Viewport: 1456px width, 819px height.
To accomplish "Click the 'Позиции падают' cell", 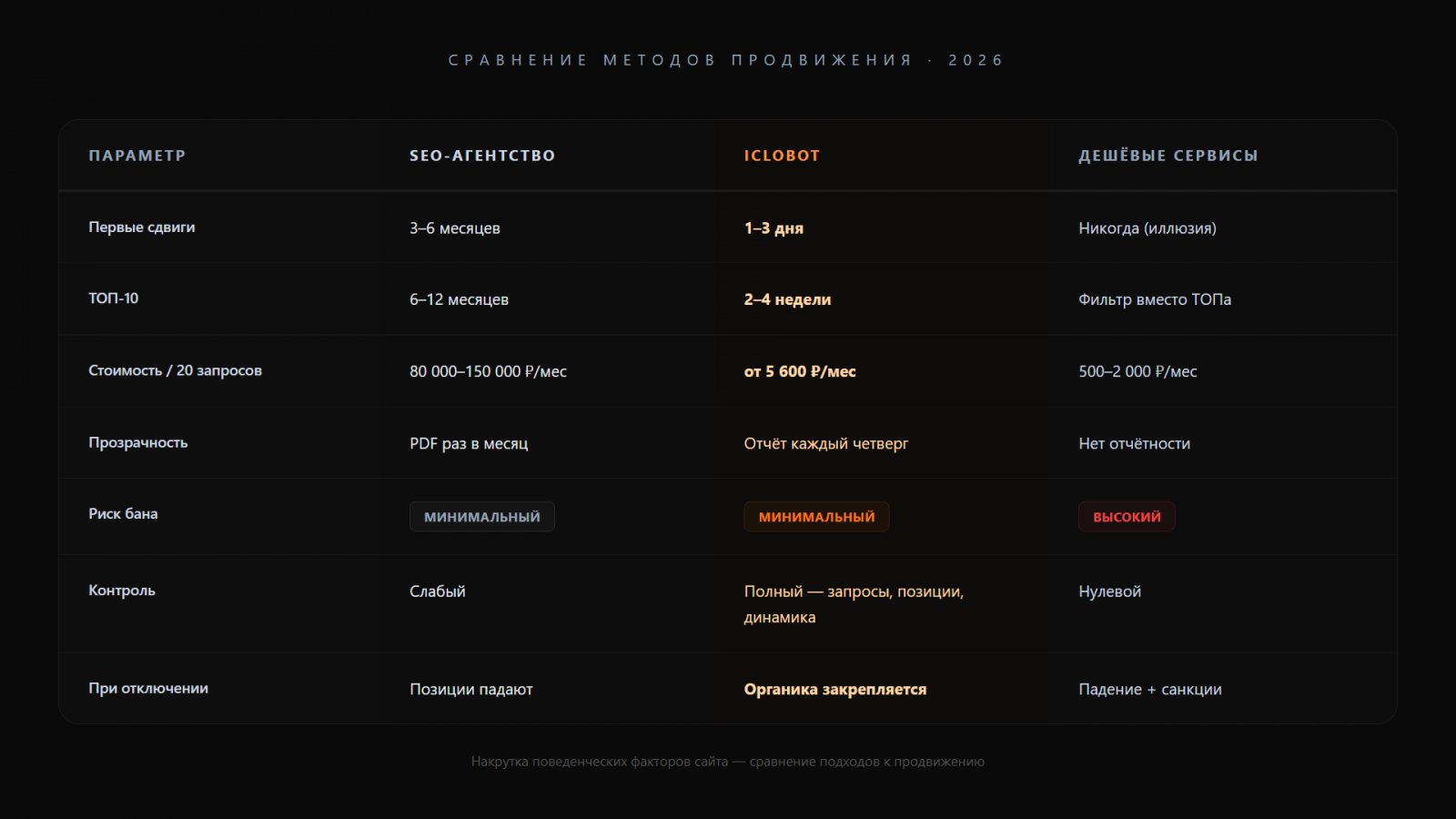I will coord(471,690).
